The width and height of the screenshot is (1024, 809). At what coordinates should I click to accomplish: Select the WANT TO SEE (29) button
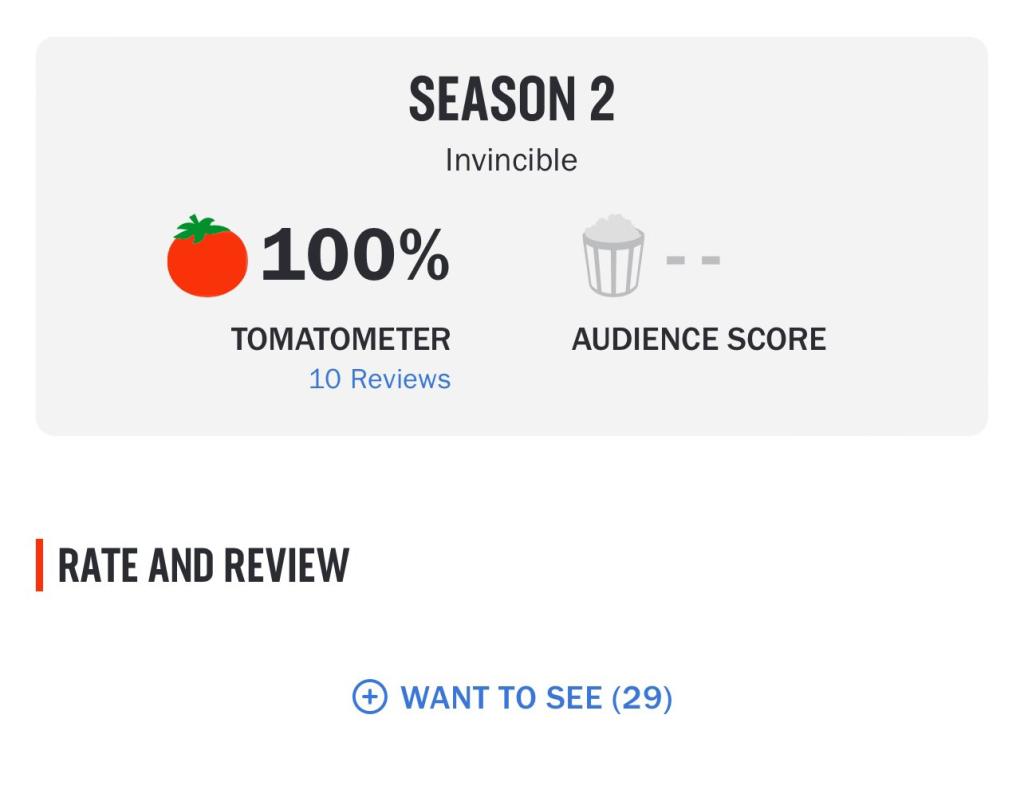(x=512, y=697)
